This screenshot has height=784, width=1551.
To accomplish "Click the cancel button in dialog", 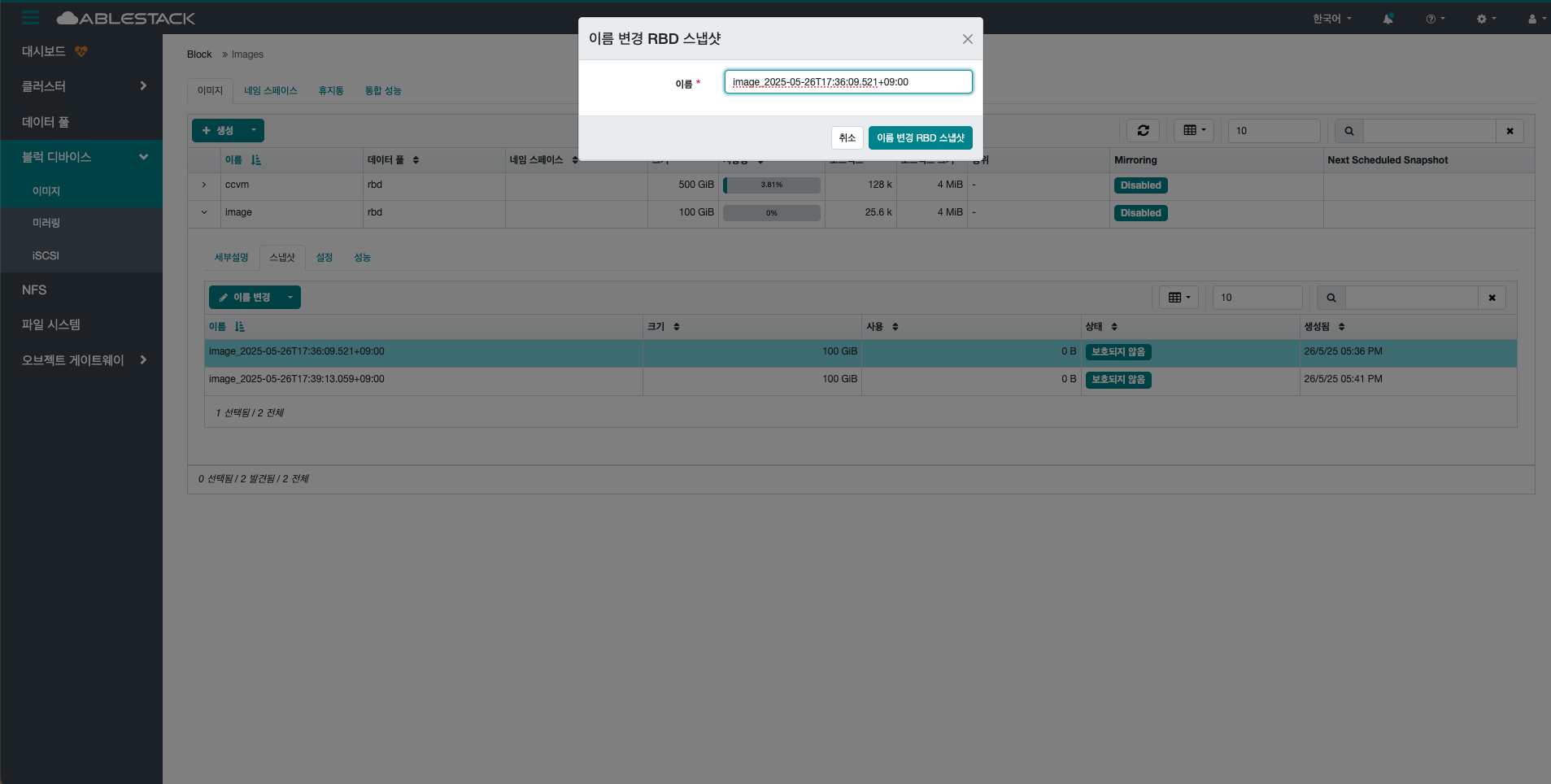I will click(x=847, y=138).
